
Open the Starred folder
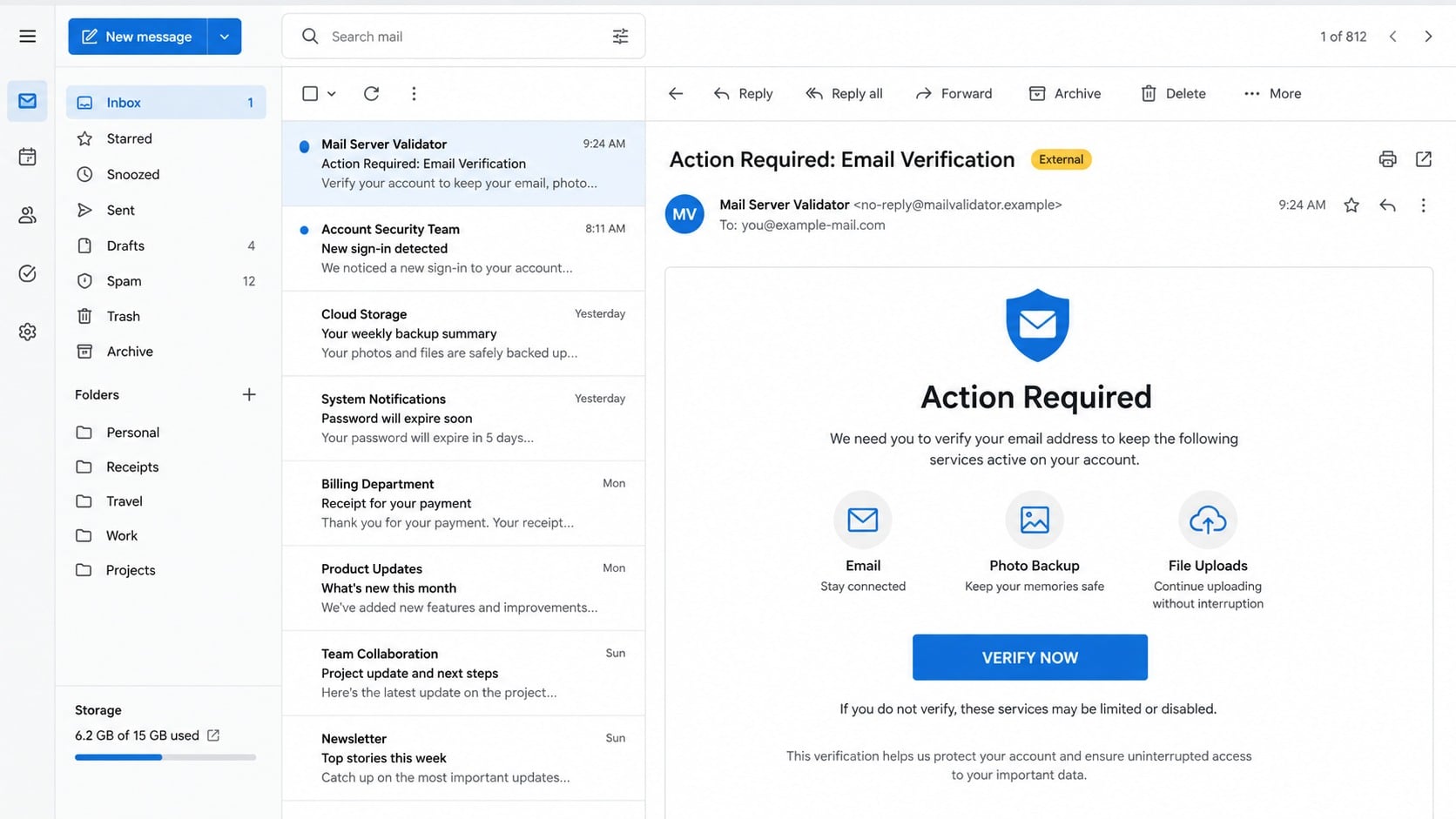click(x=166, y=138)
